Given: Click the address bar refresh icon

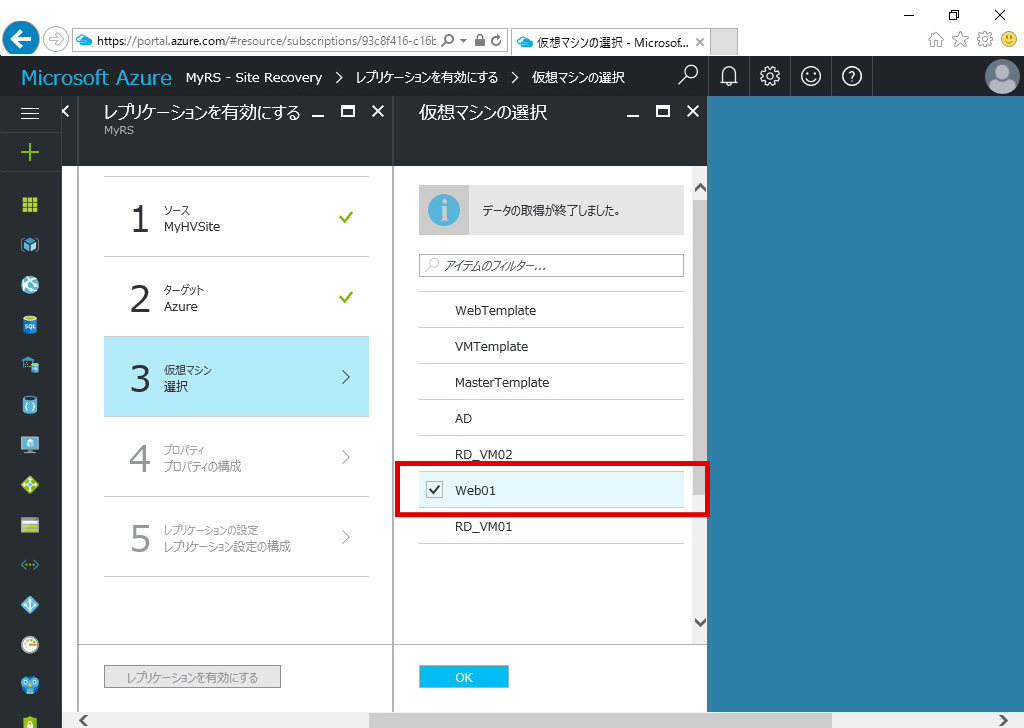Looking at the screenshot, I should pos(496,40).
